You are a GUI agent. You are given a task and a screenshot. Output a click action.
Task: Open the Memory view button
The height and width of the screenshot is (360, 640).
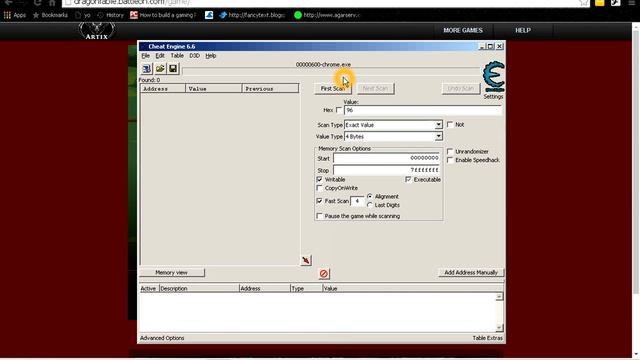[x=171, y=272]
